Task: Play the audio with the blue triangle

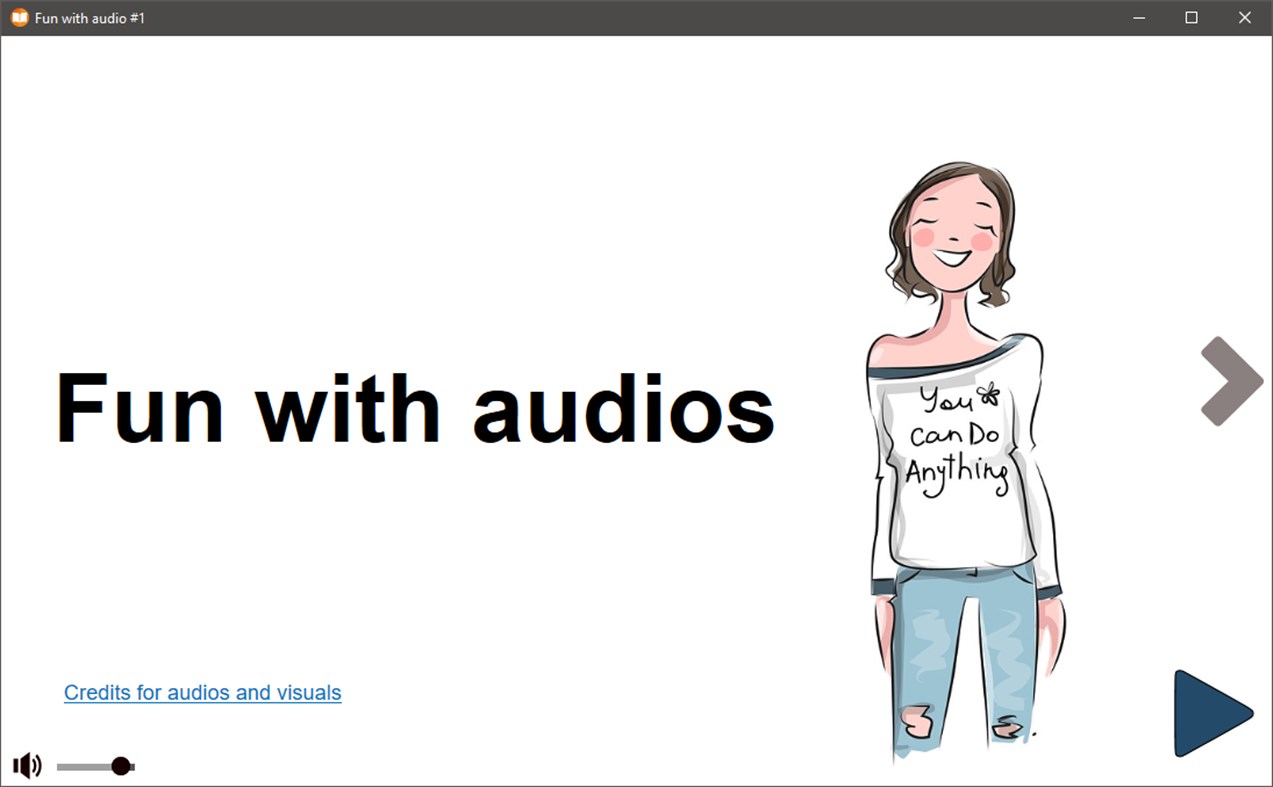Action: coord(1213,714)
